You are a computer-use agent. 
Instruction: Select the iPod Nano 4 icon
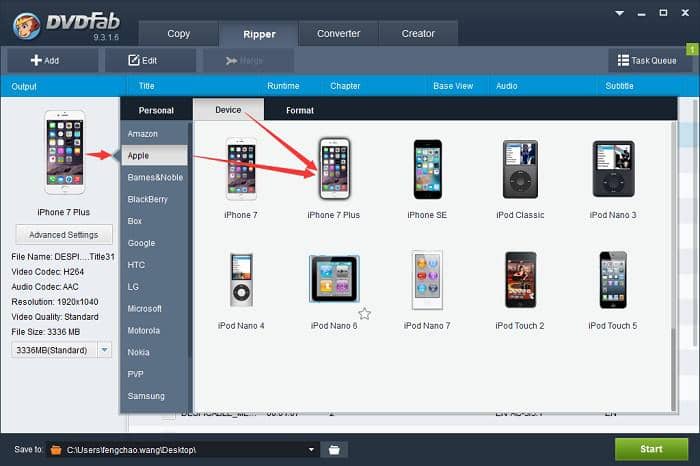(x=241, y=280)
